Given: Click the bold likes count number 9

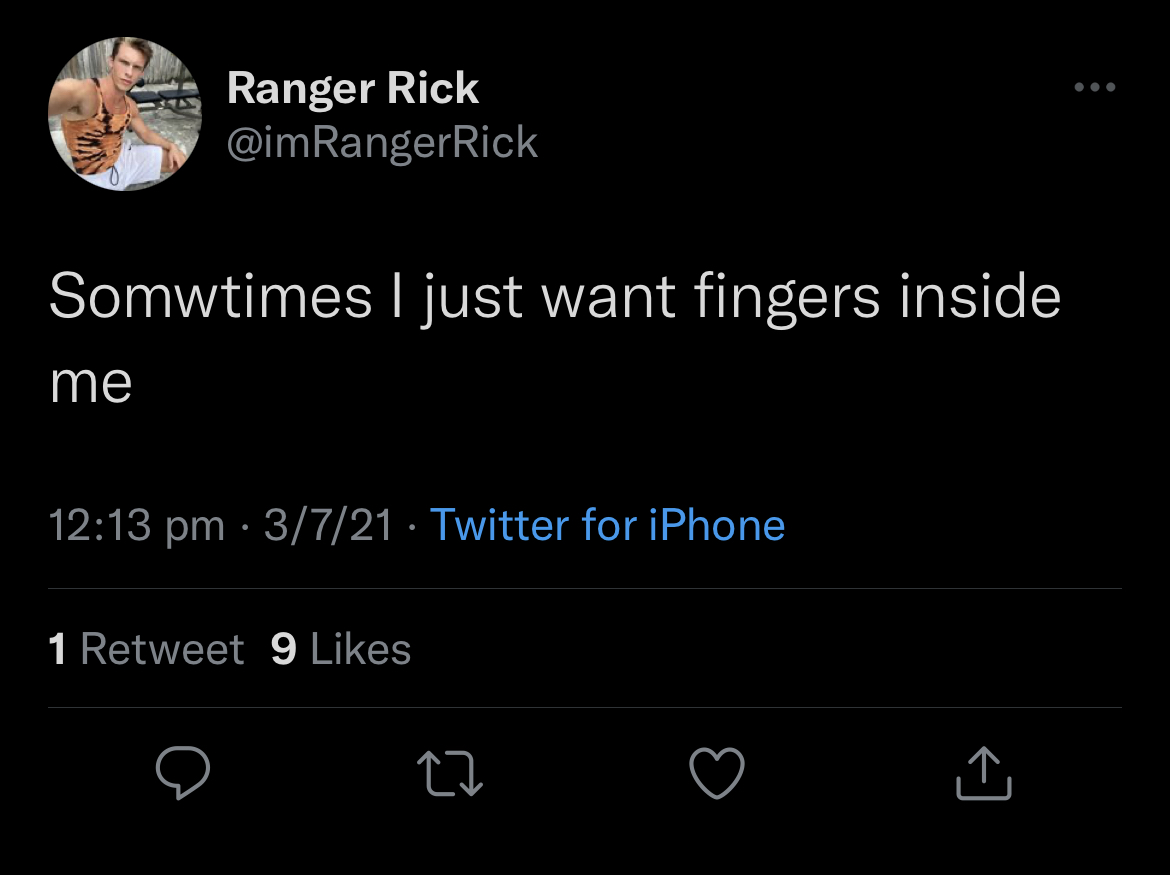Looking at the screenshot, I should (284, 649).
